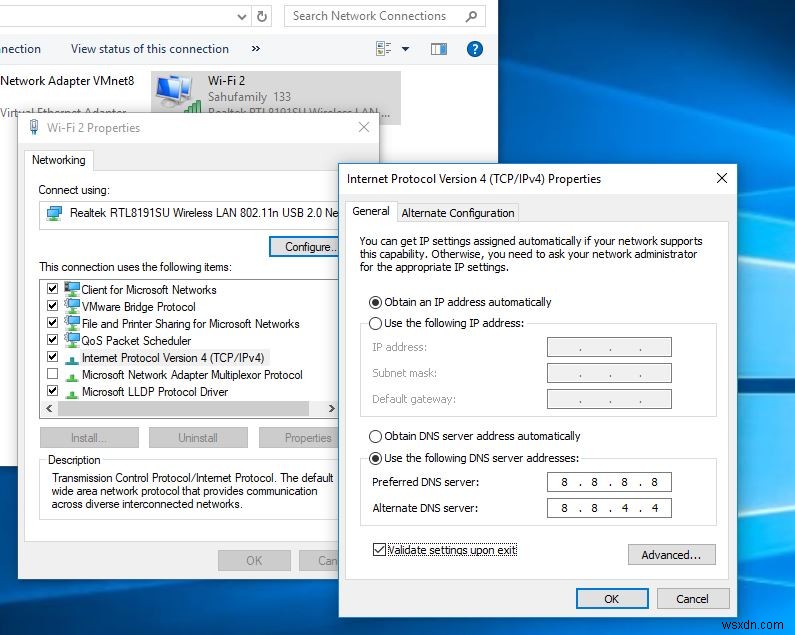Open the view options dropdown arrow
The image size is (795, 635).
(x=406, y=49)
